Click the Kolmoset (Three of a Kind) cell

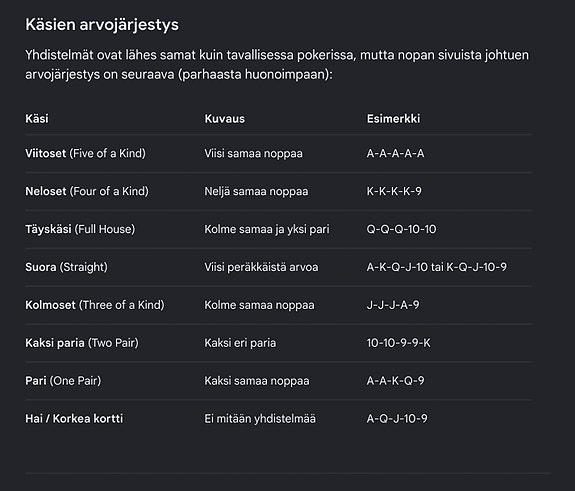pyautogui.click(x=95, y=305)
